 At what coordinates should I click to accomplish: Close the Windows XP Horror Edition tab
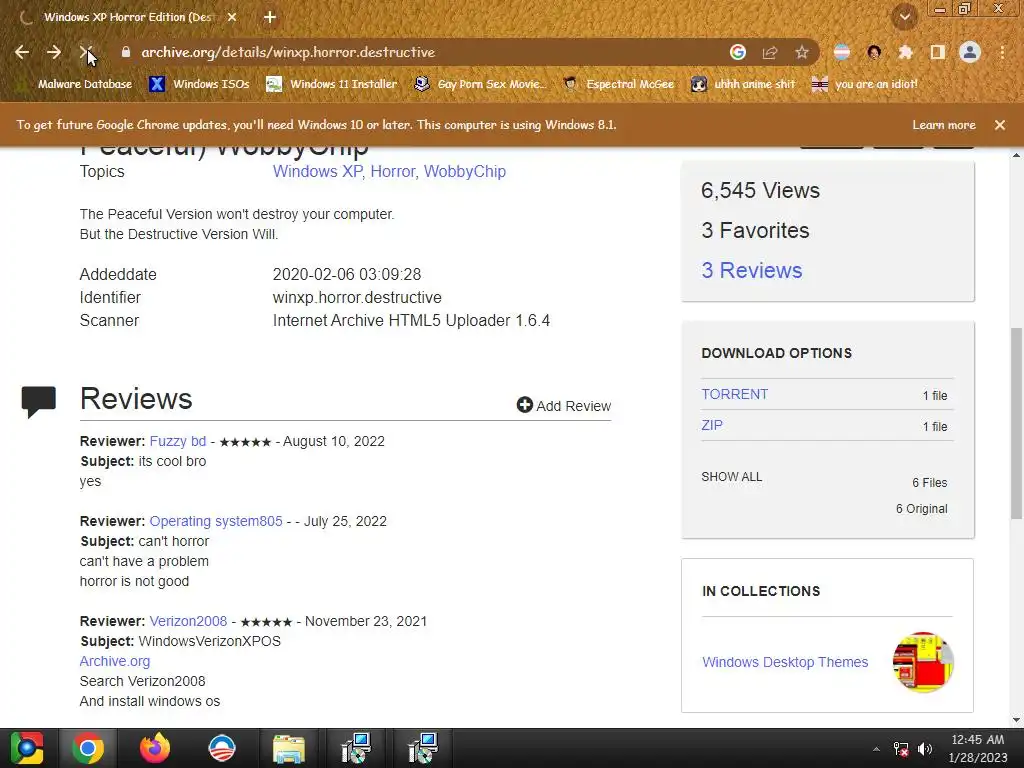click(x=232, y=17)
